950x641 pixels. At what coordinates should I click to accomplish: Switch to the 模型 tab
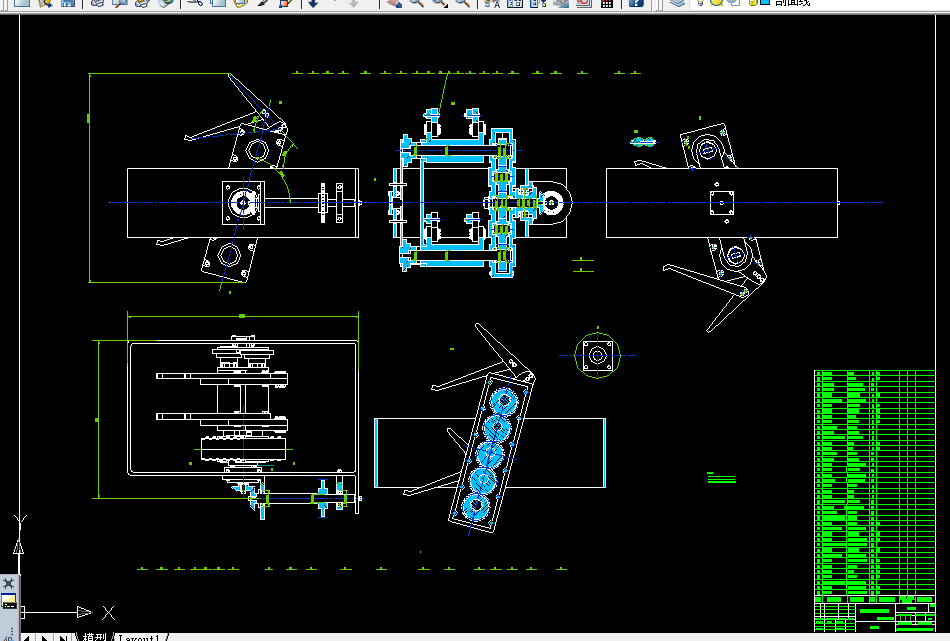coord(95,637)
